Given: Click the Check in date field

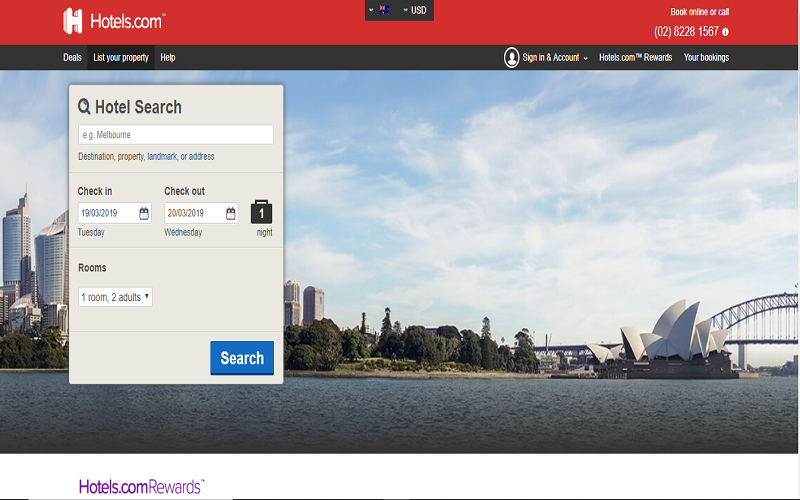Looking at the screenshot, I should tap(114, 213).
